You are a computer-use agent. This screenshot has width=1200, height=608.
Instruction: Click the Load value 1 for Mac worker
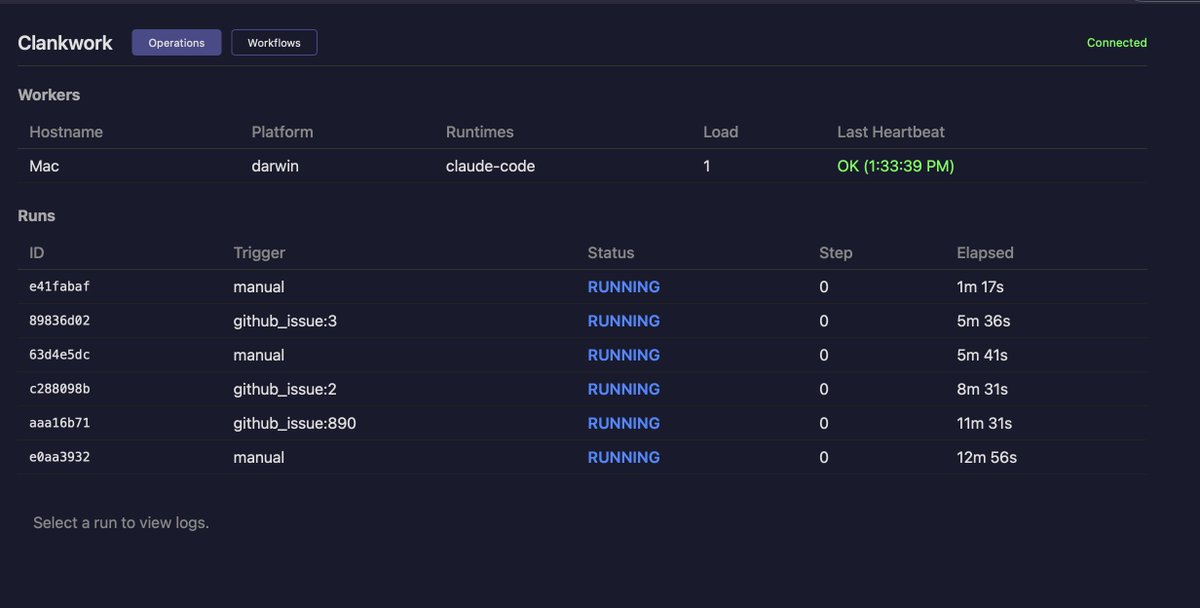(x=707, y=166)
